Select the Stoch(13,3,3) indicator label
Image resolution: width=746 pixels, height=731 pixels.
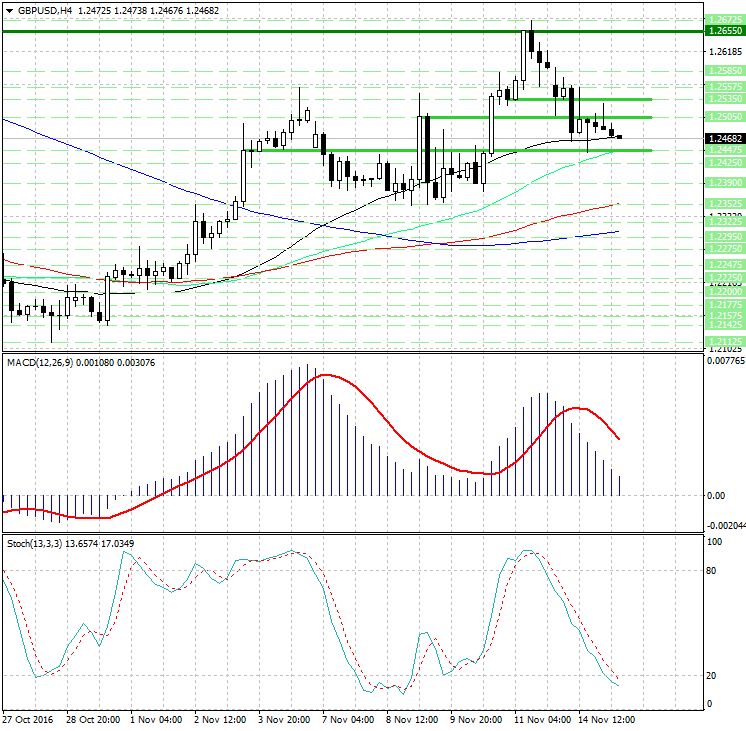click(x=31, y=542)
